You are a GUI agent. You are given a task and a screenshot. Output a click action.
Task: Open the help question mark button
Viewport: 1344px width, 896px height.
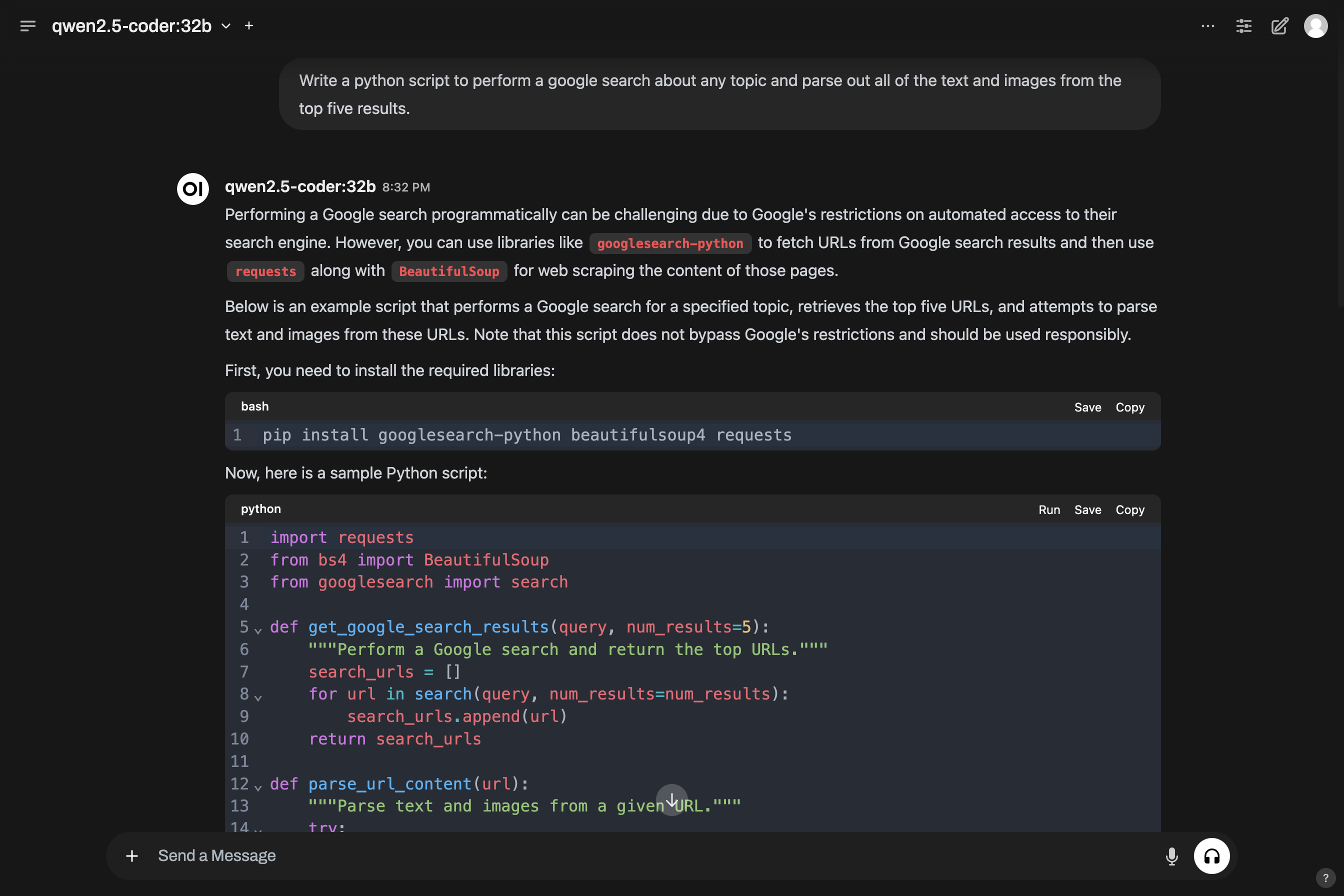[1325, 877]
